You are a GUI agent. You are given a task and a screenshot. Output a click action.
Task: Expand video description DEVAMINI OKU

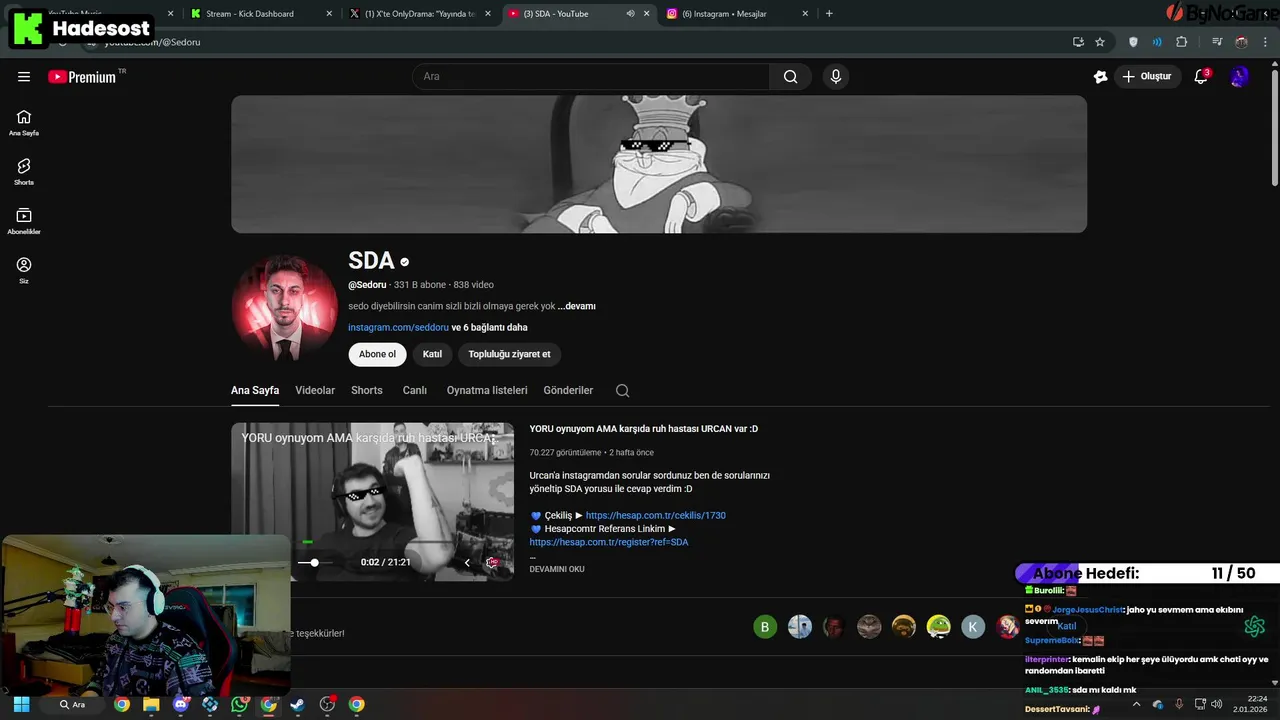pyautogui.click(x=557, y=569)
